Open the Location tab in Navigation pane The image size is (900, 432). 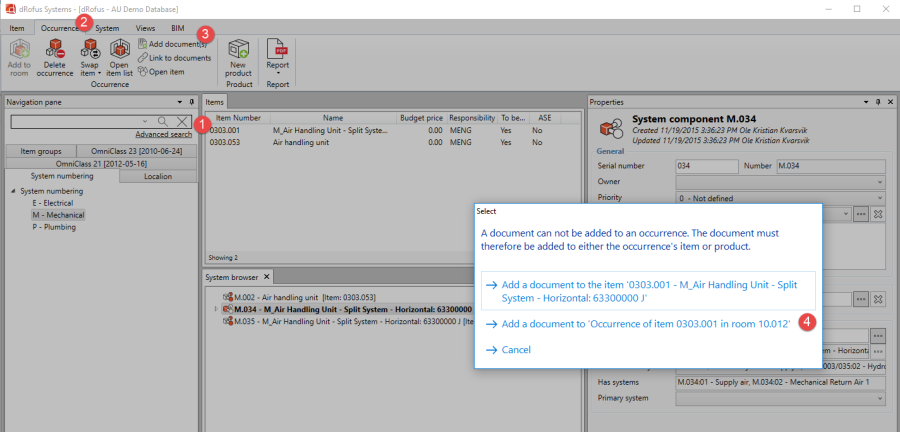click(x=157, y=176)
